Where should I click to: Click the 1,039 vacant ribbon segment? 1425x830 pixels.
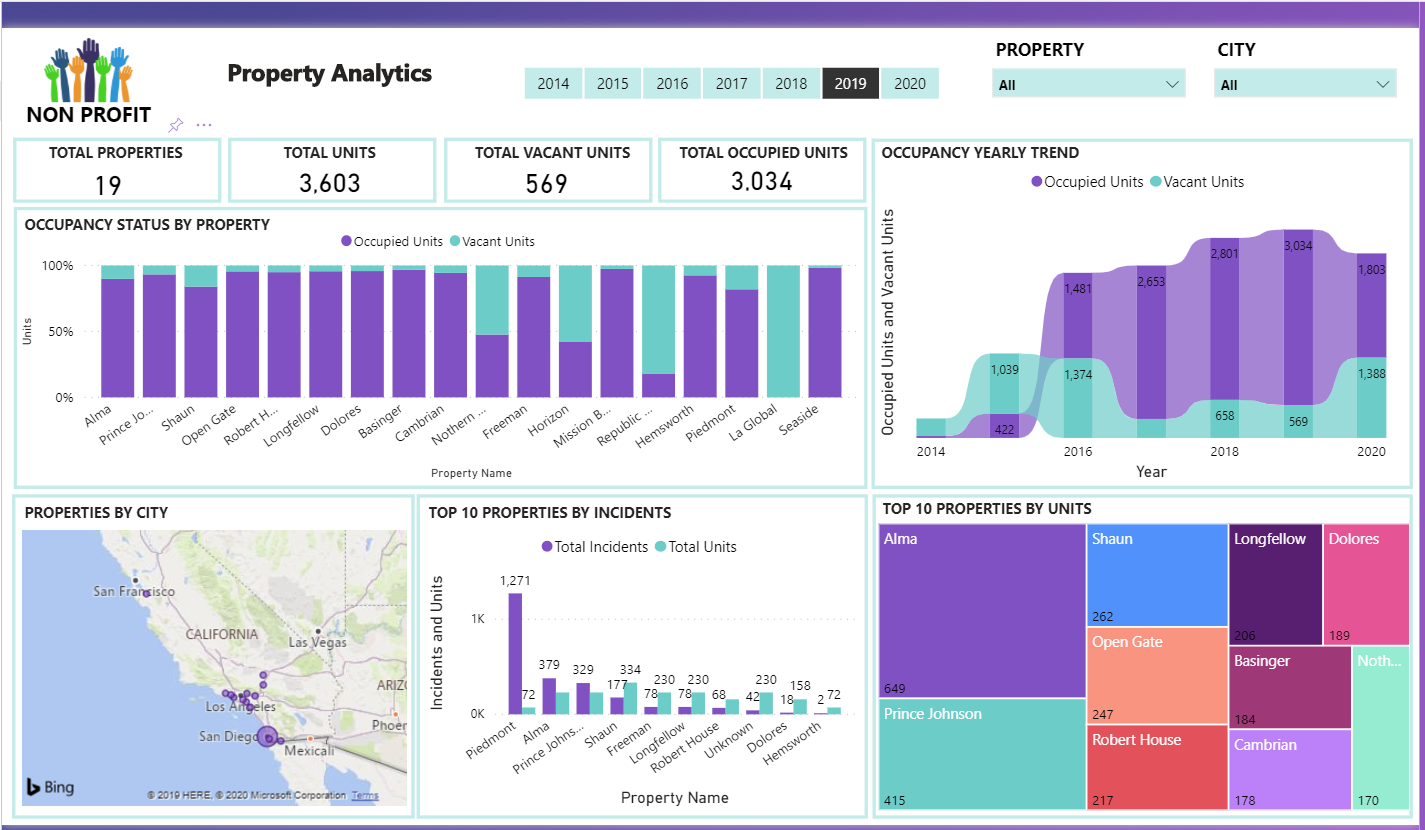pos(1004,383)
